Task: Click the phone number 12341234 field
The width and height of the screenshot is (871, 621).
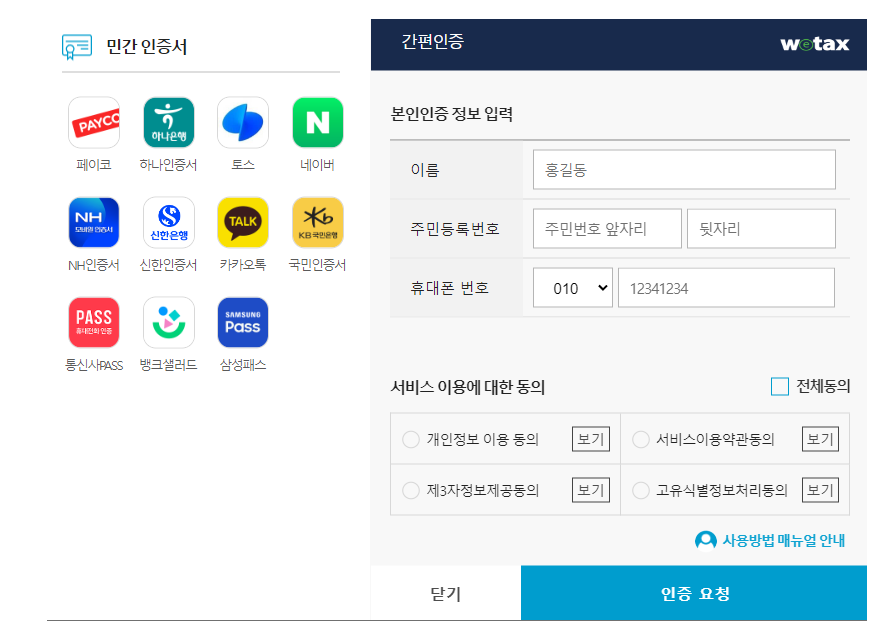Action: tap(726, 288)
